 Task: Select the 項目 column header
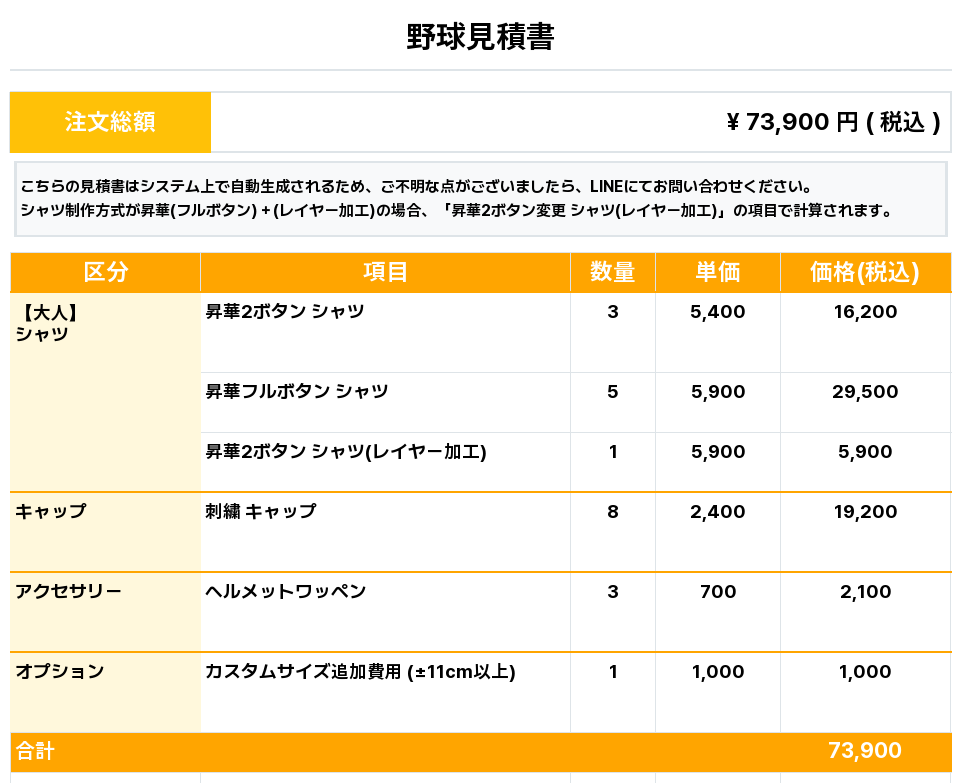point(385,272)
